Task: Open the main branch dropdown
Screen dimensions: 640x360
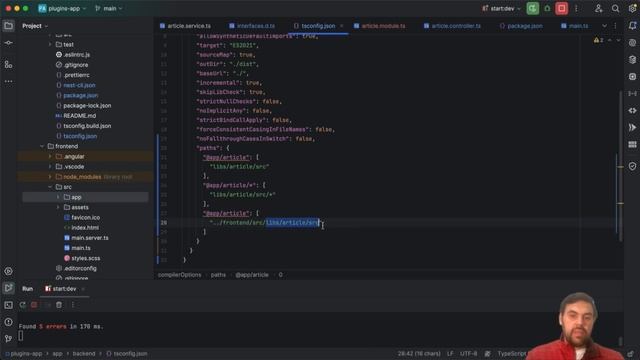Action: pyautogui.click(x=109, y=8)
